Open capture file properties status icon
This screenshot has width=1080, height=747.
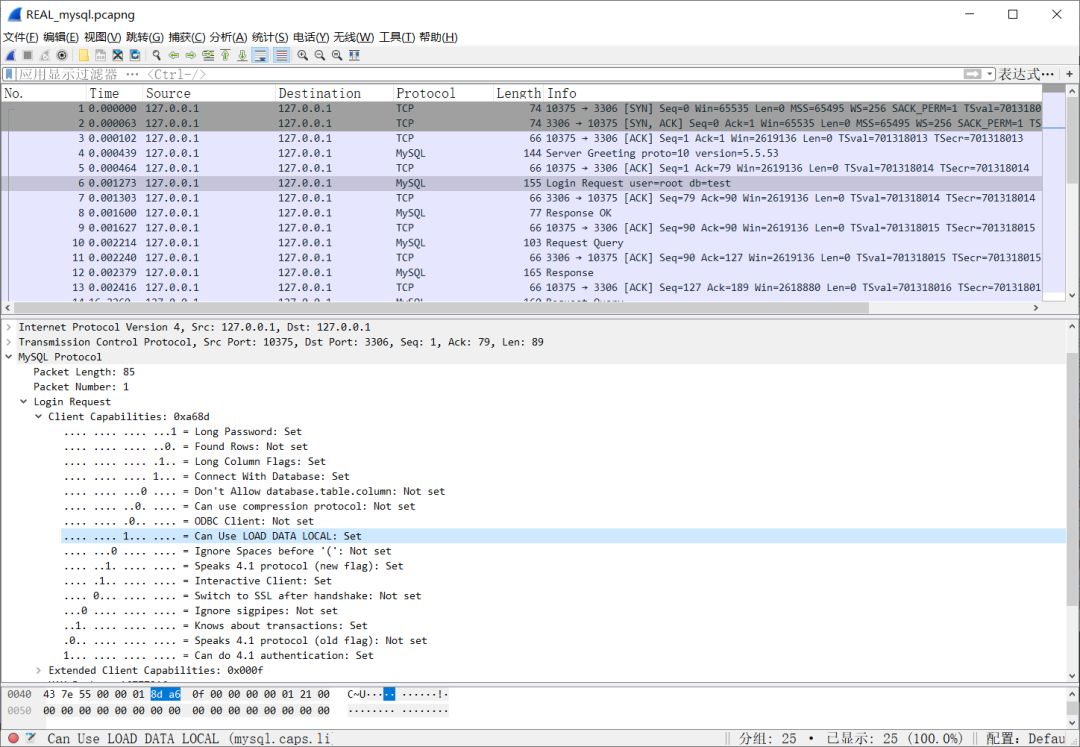pos(30,738)
